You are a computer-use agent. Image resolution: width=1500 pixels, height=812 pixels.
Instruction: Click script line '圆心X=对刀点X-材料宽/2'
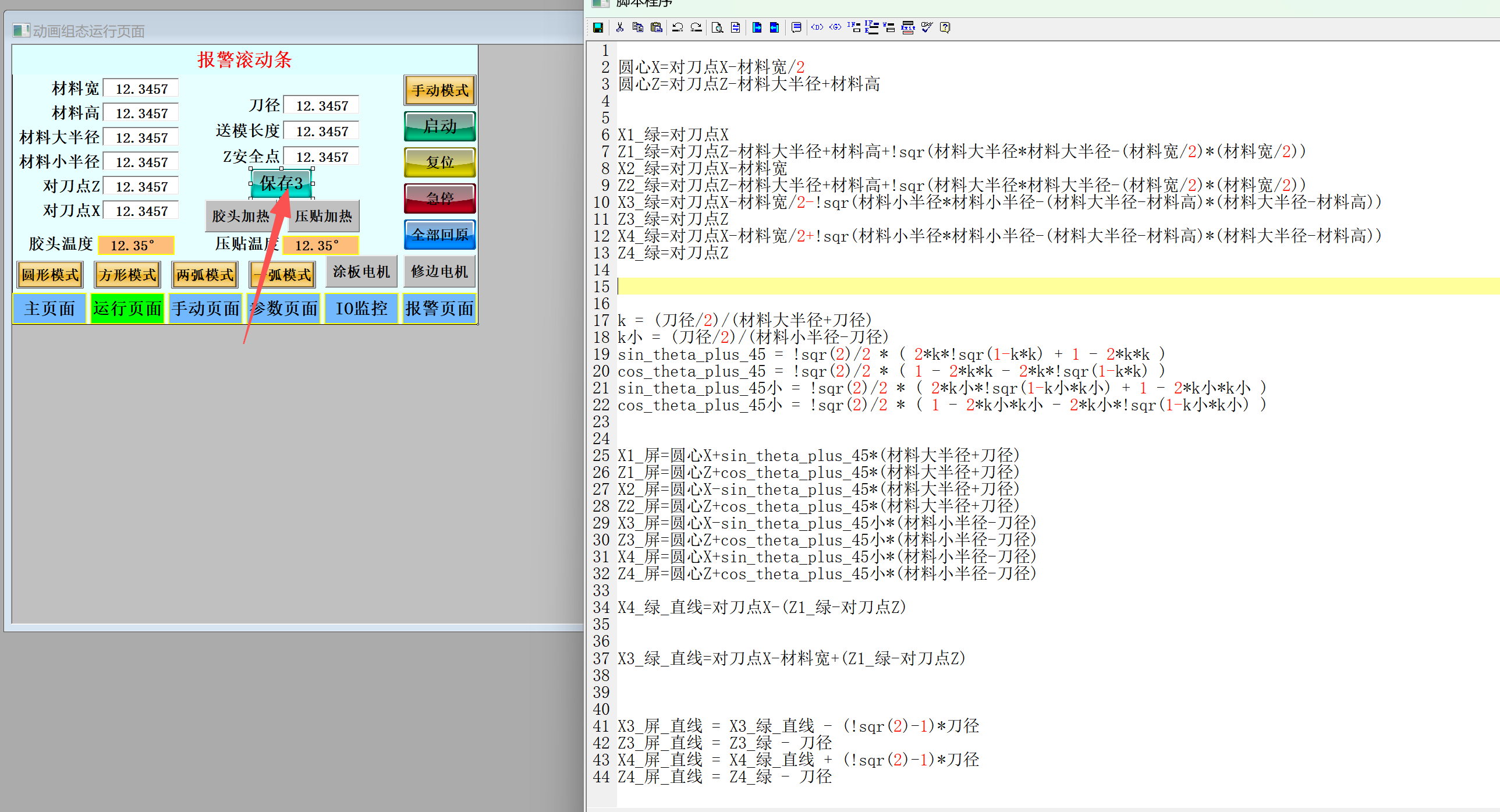(711, 67)
